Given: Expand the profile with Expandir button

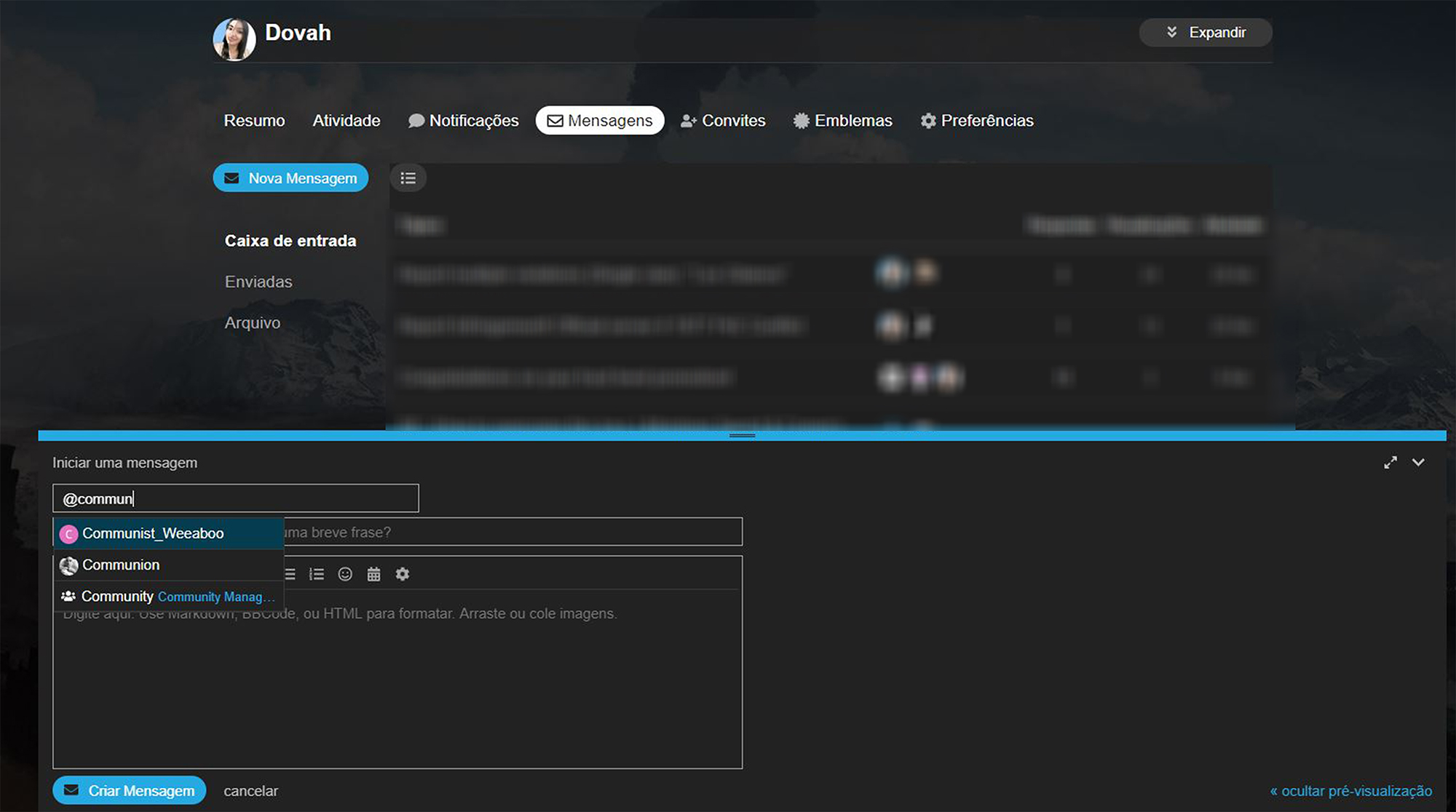Looking at the screenshot, I should click(1206, 33).
